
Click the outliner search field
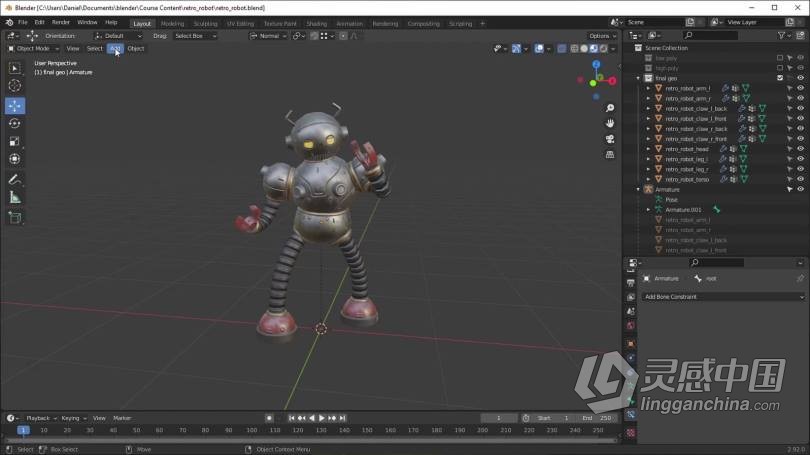click(x=711, y=35)
